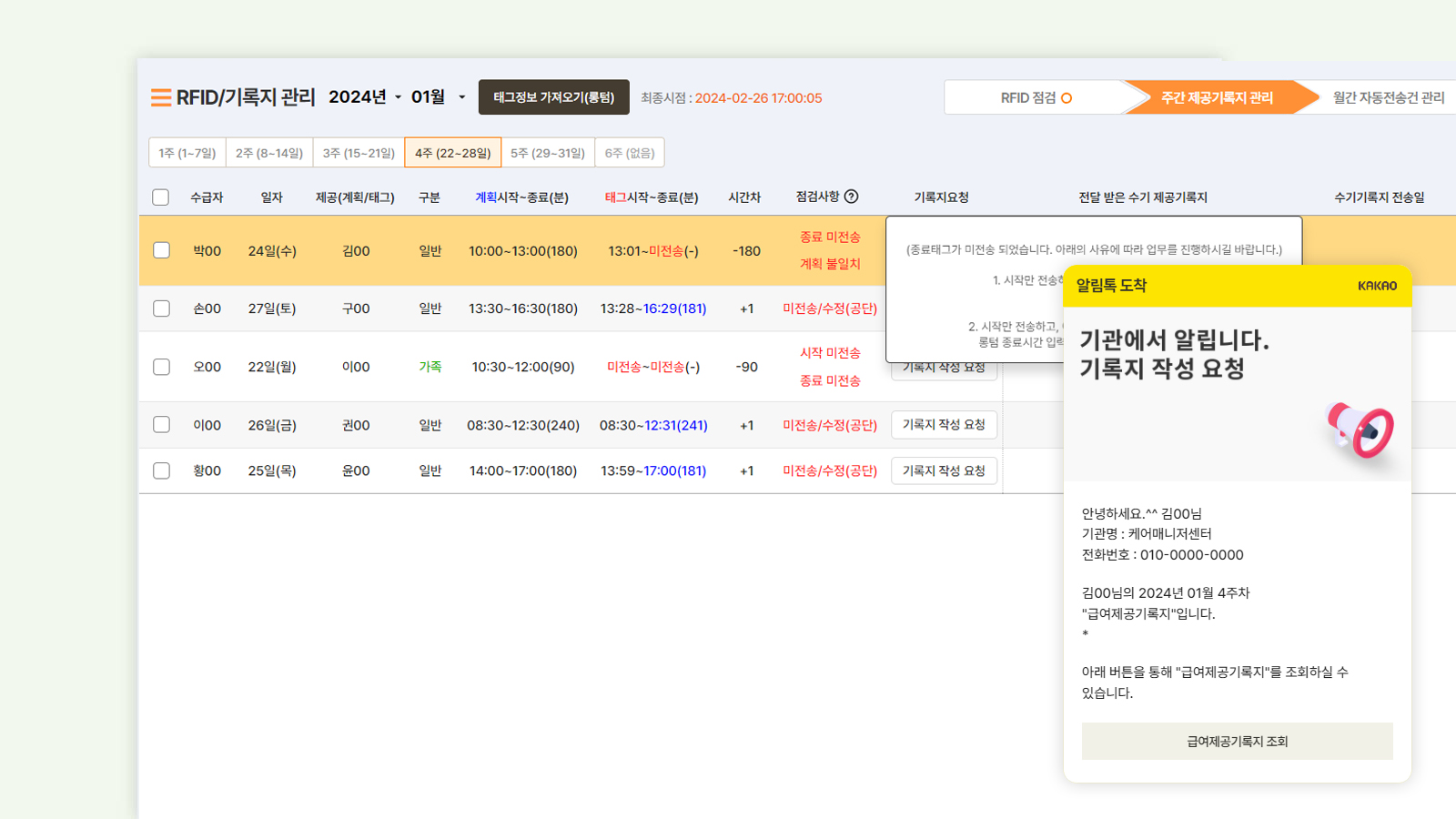Select the 3주 (15~21일) week tab
This screenshot has height=819, width=1456.
pos(359,153)
